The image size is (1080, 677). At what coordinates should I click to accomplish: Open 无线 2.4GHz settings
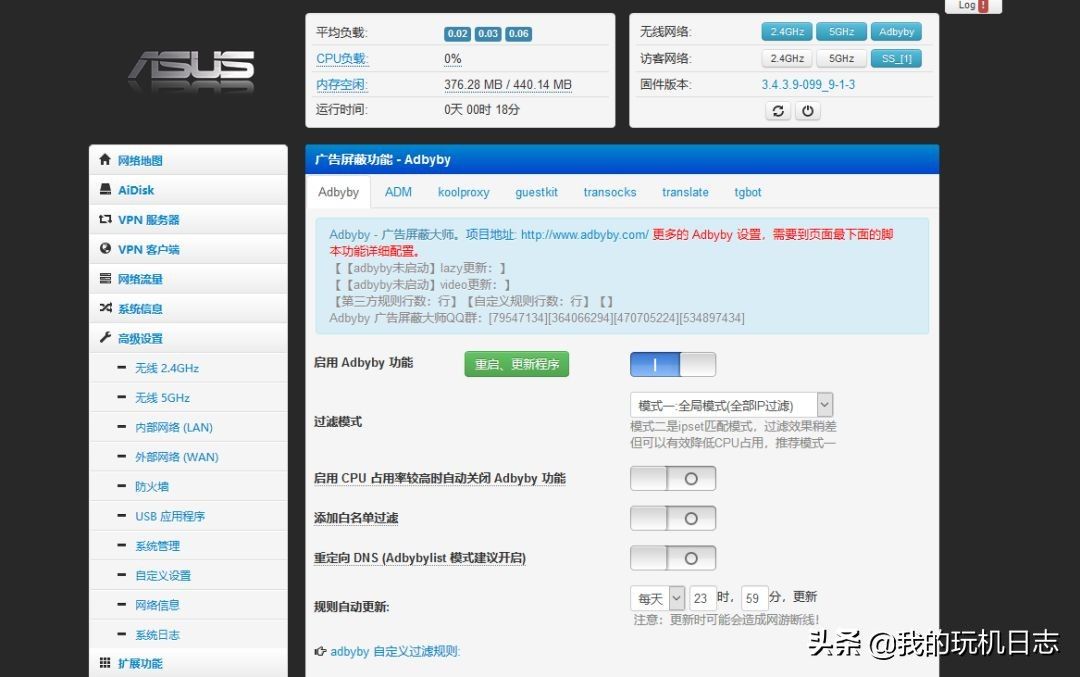pos(167,368)
